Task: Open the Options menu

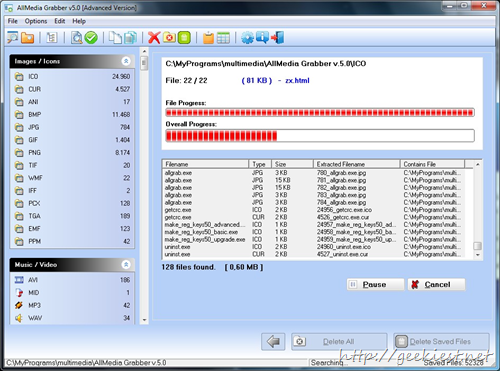Action: (x=36, y=21)
